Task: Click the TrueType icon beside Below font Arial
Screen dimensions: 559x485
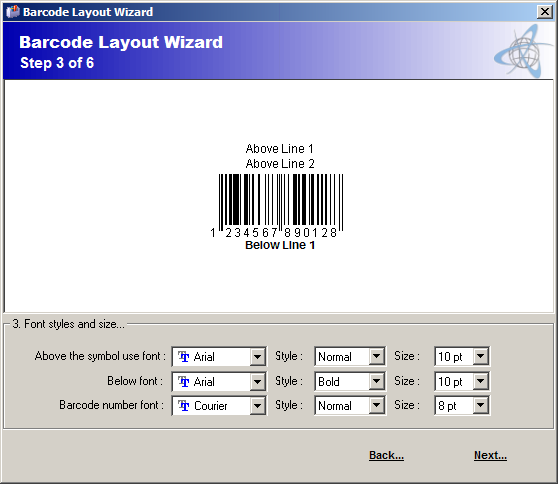Action: [x=184, y=381]
